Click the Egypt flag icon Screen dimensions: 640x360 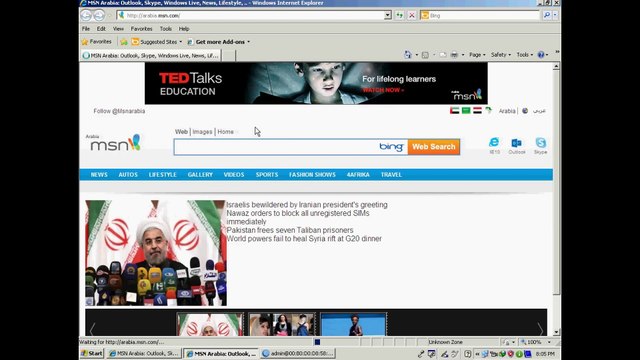click(477, 111)
